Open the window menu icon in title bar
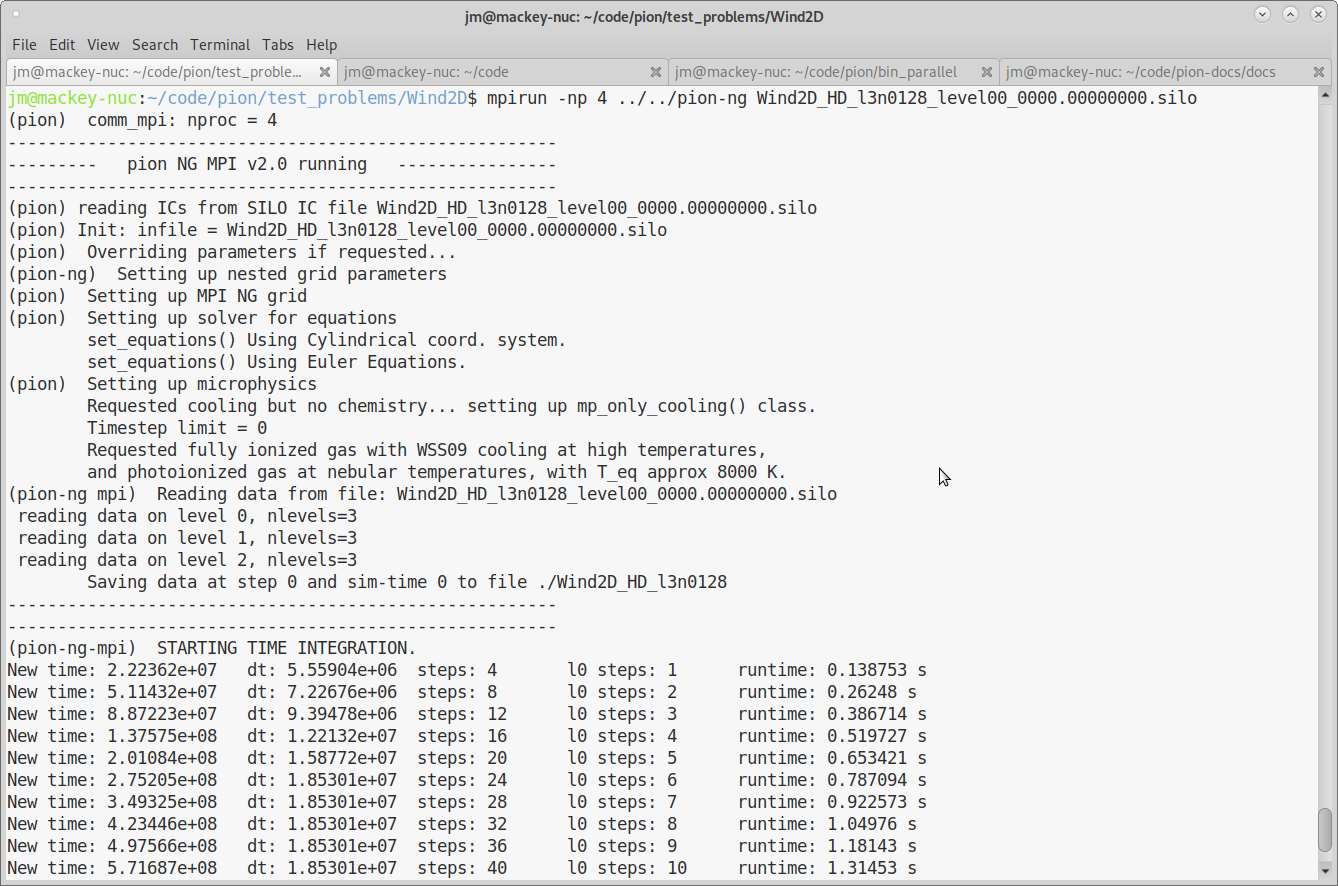The height and width of the screenshot is (886, 1338). [16, 15]
